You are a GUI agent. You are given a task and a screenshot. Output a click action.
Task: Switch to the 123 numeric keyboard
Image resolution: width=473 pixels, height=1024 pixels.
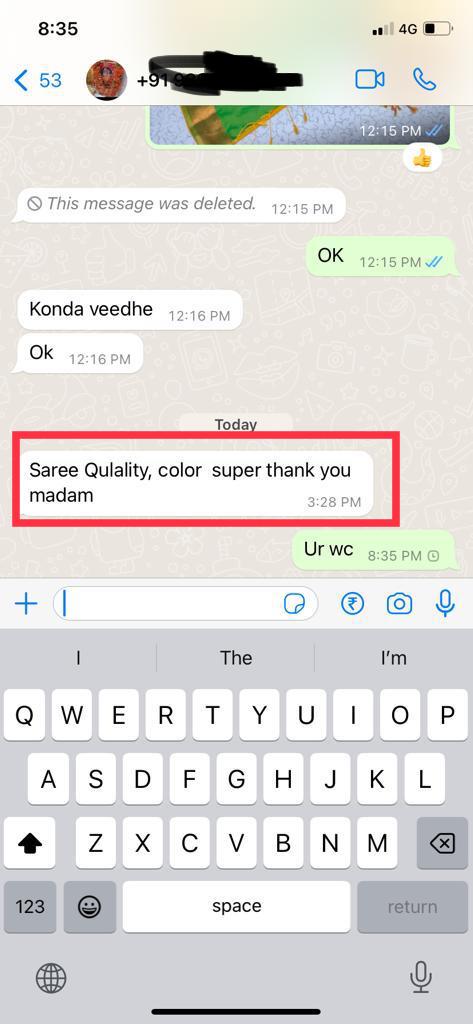pos(30,906)
